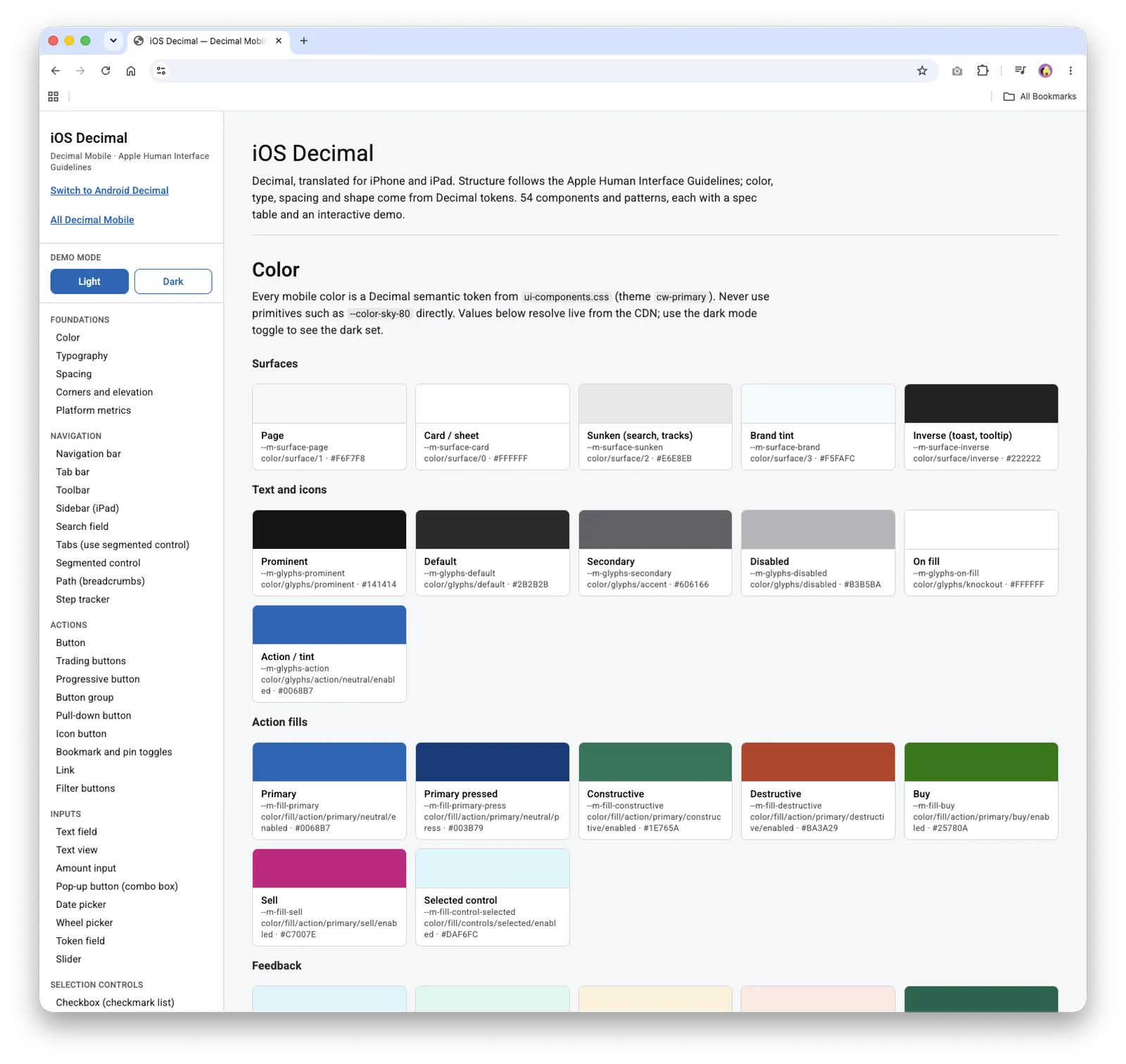Open the Wheel picker entry
This screenshot has height=1064, width=1126.
tap(84, 923)
